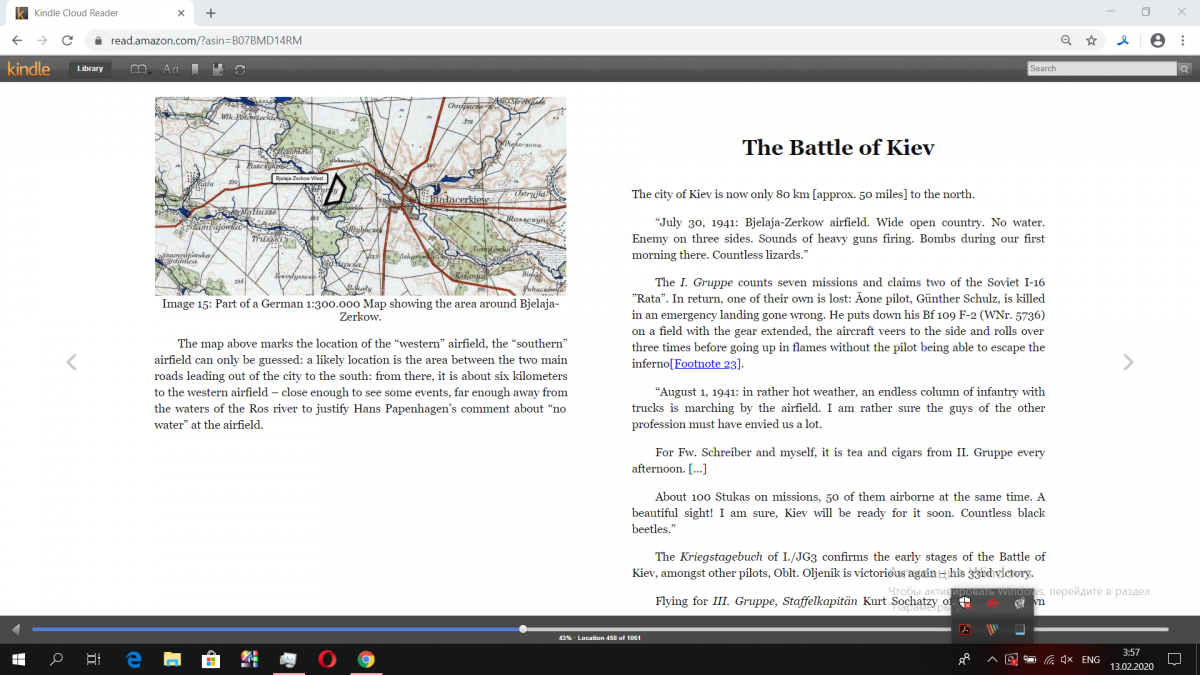Reload the page in Chrome

click(x=67, y=41)
